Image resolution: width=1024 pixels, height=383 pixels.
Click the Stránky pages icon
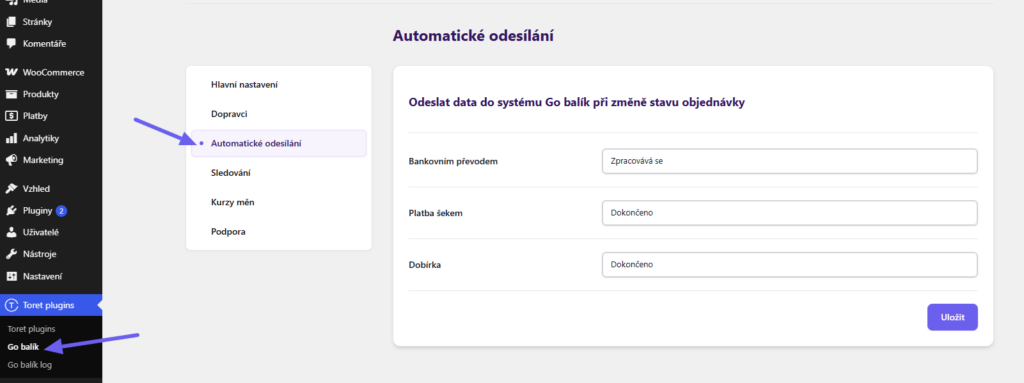10,22
